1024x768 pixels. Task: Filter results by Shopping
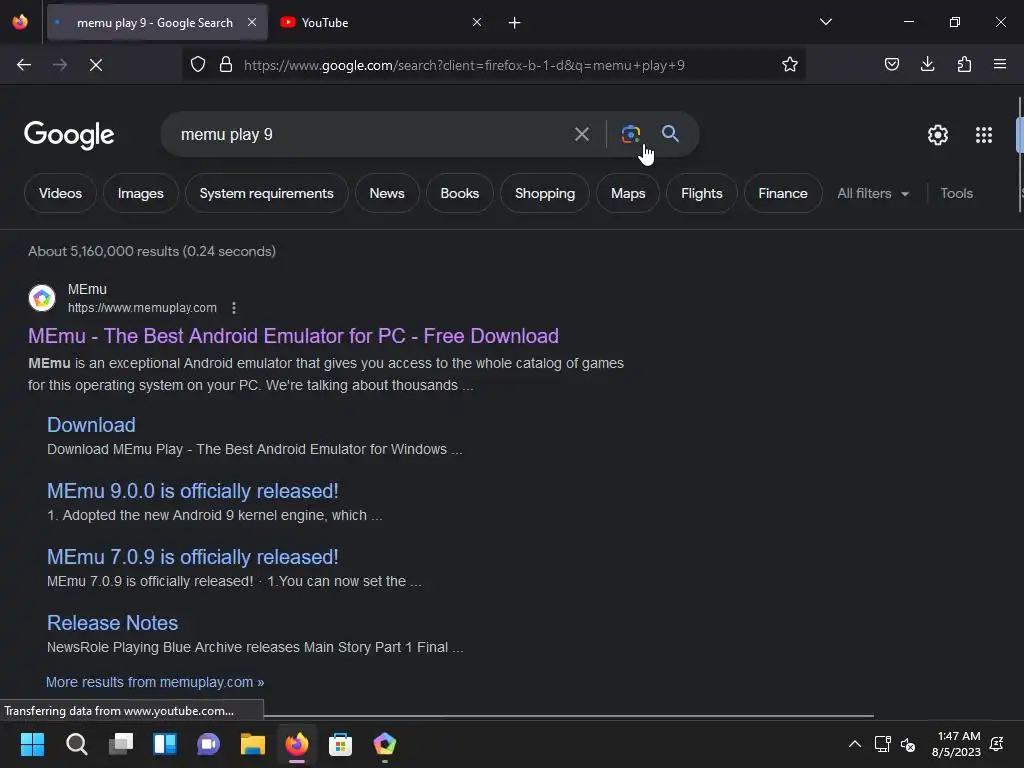pos(545,193)
